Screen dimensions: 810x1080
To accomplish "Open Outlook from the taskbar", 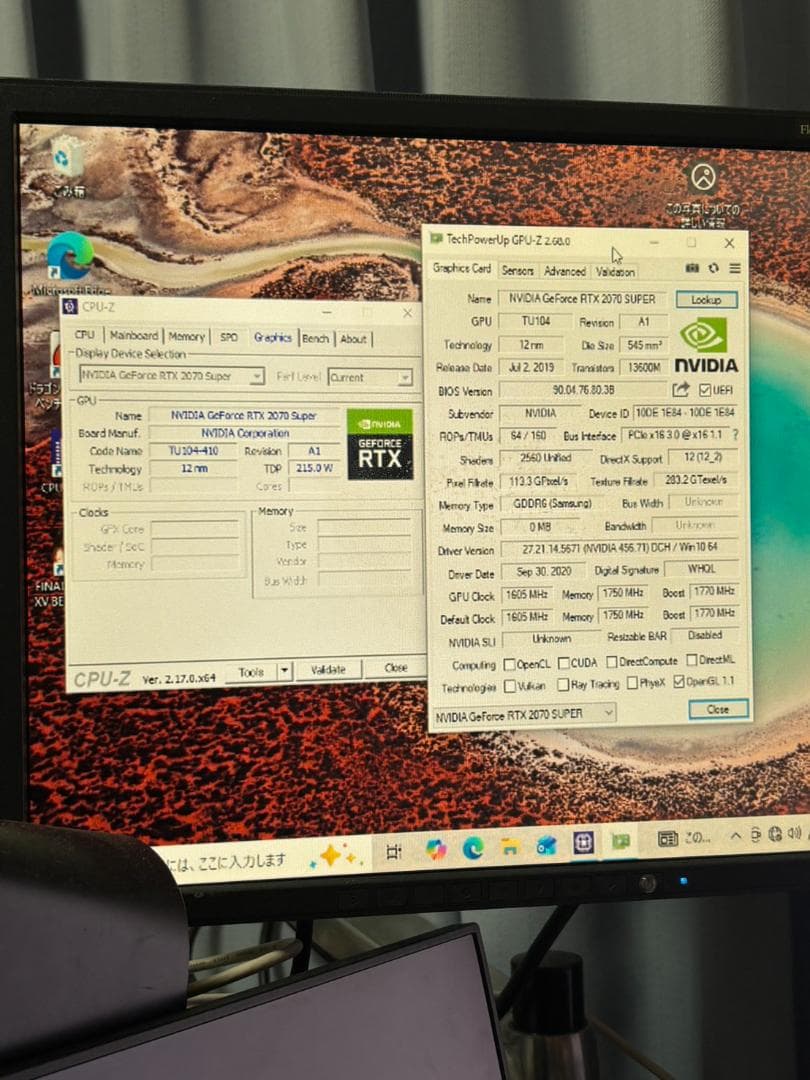I will click(547, 845).
